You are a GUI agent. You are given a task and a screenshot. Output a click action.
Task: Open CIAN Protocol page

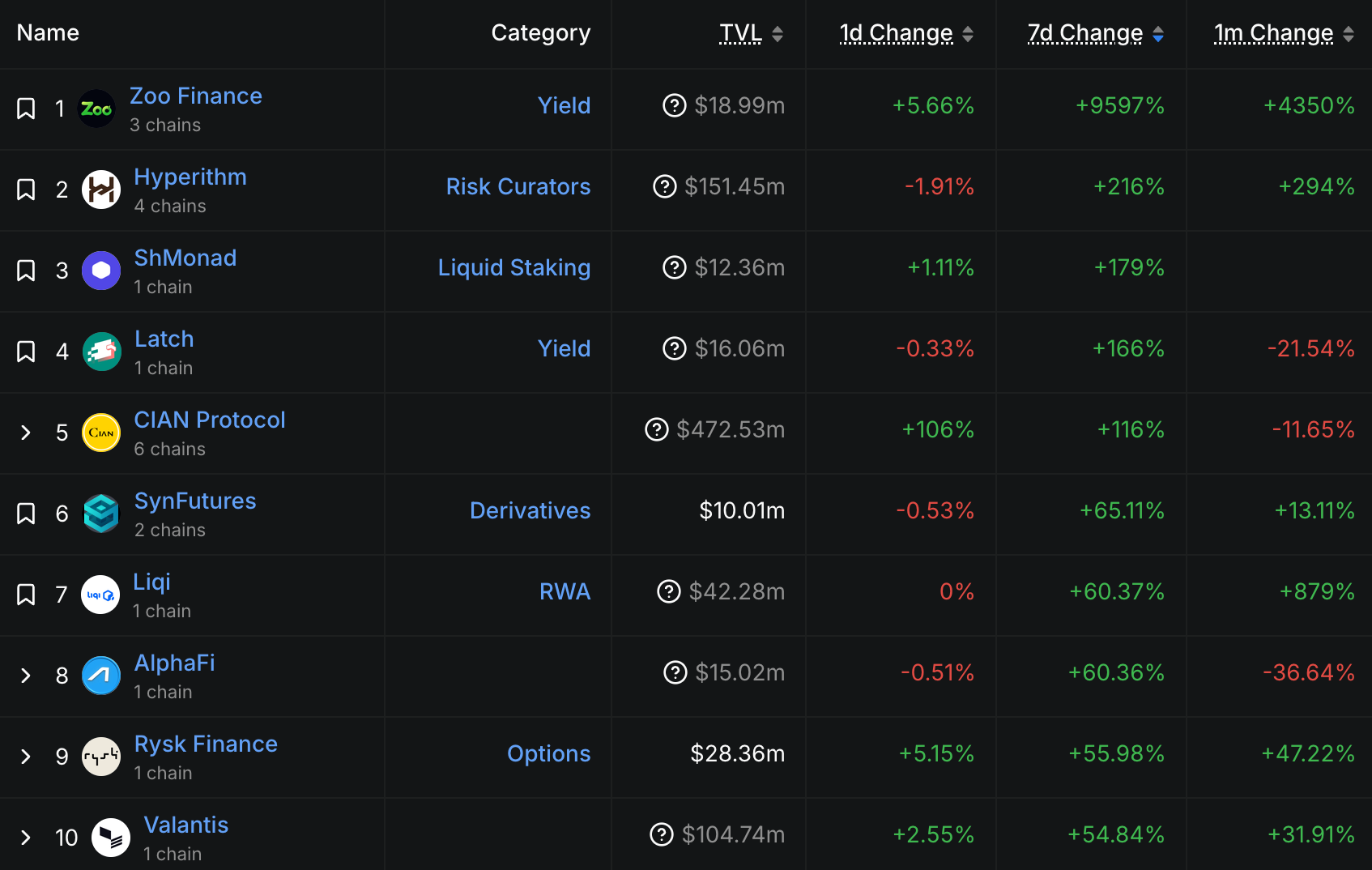click(210, 420)
